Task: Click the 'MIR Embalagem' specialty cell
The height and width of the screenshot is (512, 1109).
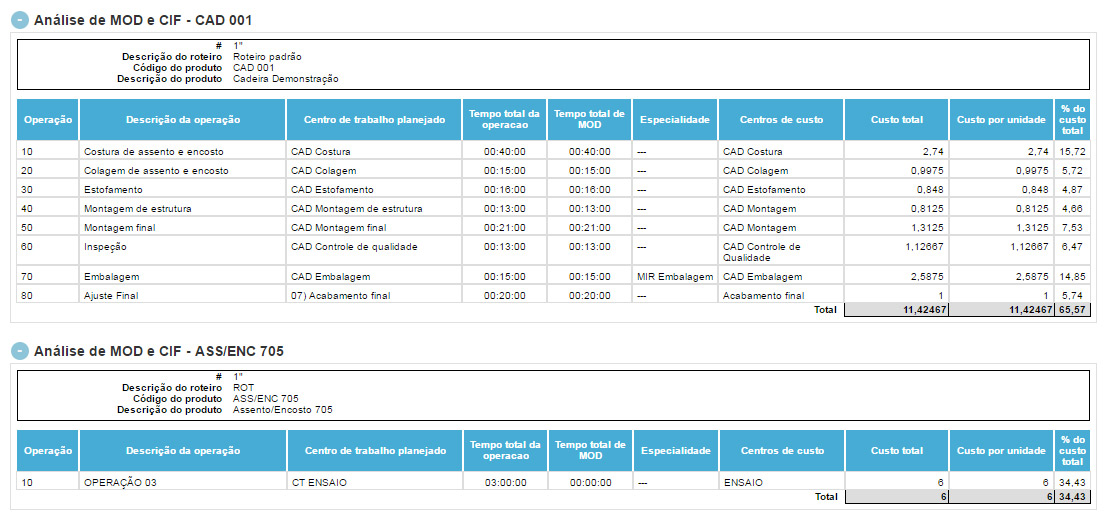Action: pyautogui.click(x=674, y=276)
